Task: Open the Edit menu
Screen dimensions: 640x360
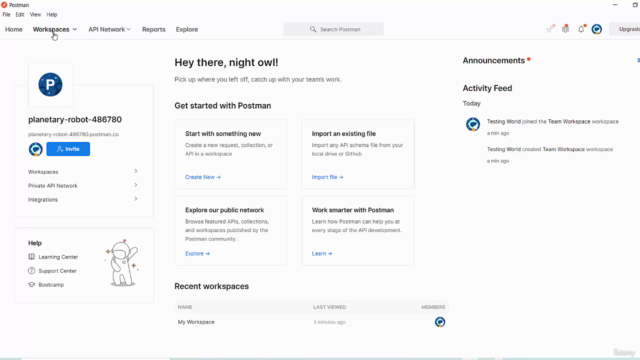Action: pos(20,15)
